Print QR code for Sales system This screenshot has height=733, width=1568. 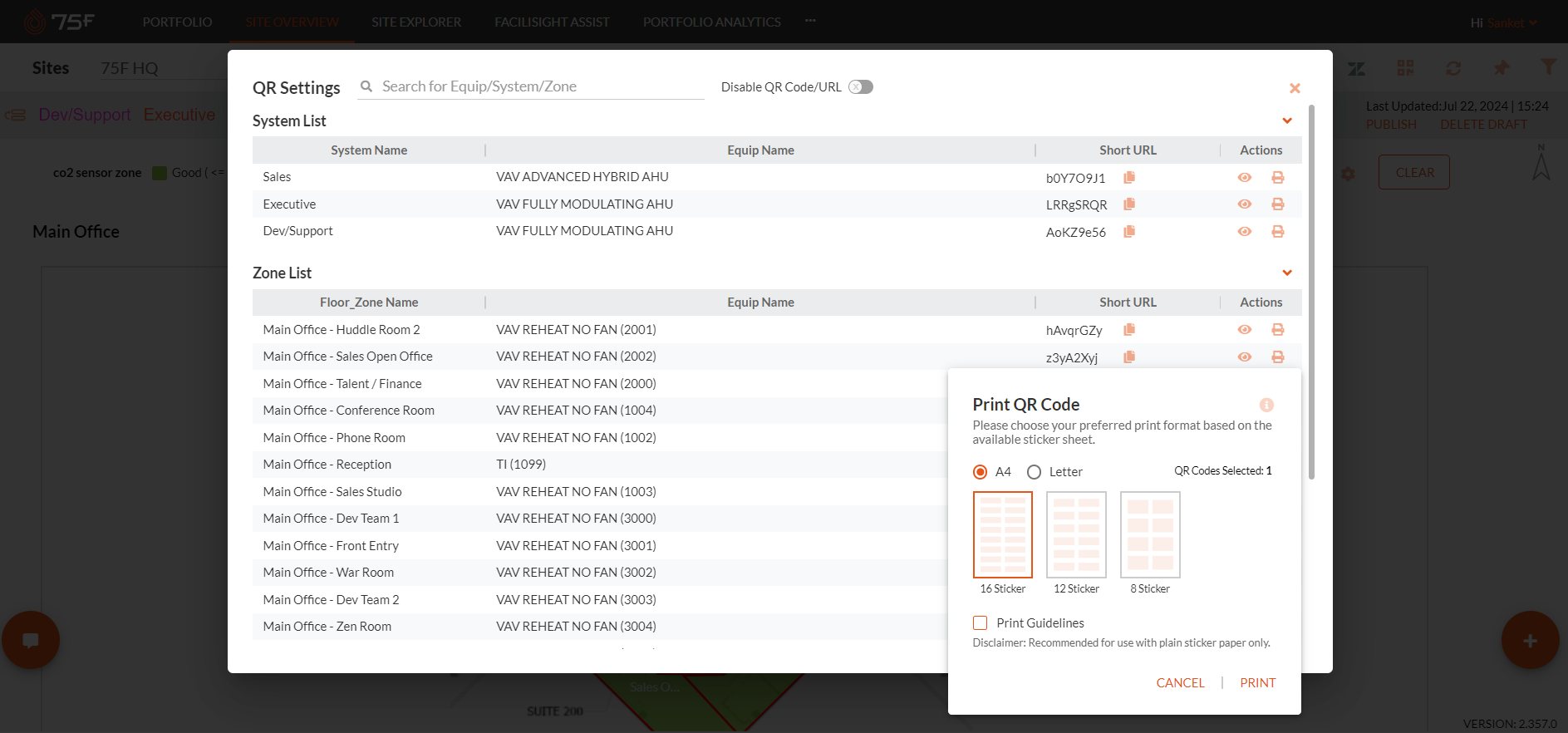coord(1278,178)
